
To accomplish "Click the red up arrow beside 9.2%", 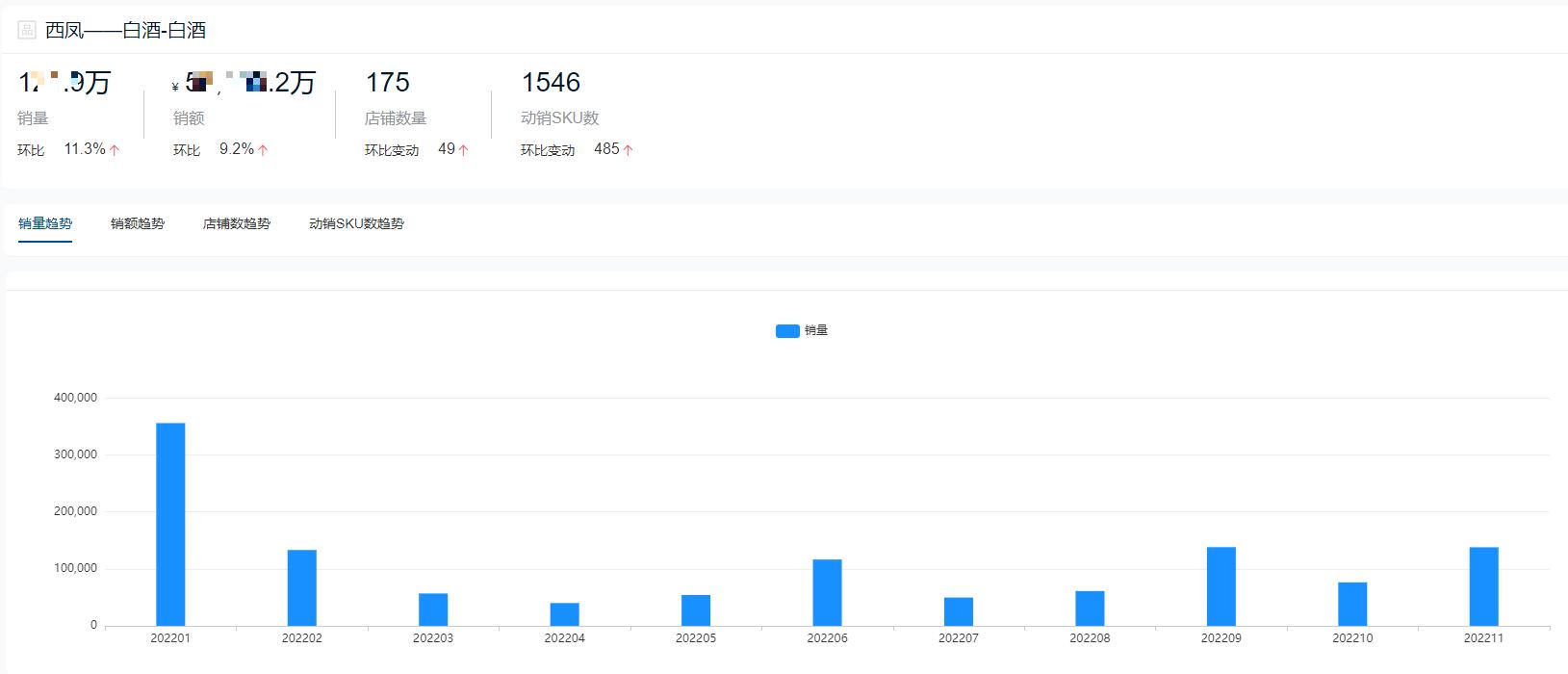I will 263,150.
